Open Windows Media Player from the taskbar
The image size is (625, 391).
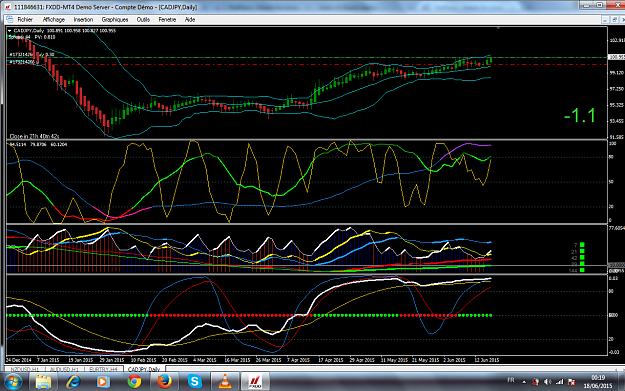tap(104, 382)
